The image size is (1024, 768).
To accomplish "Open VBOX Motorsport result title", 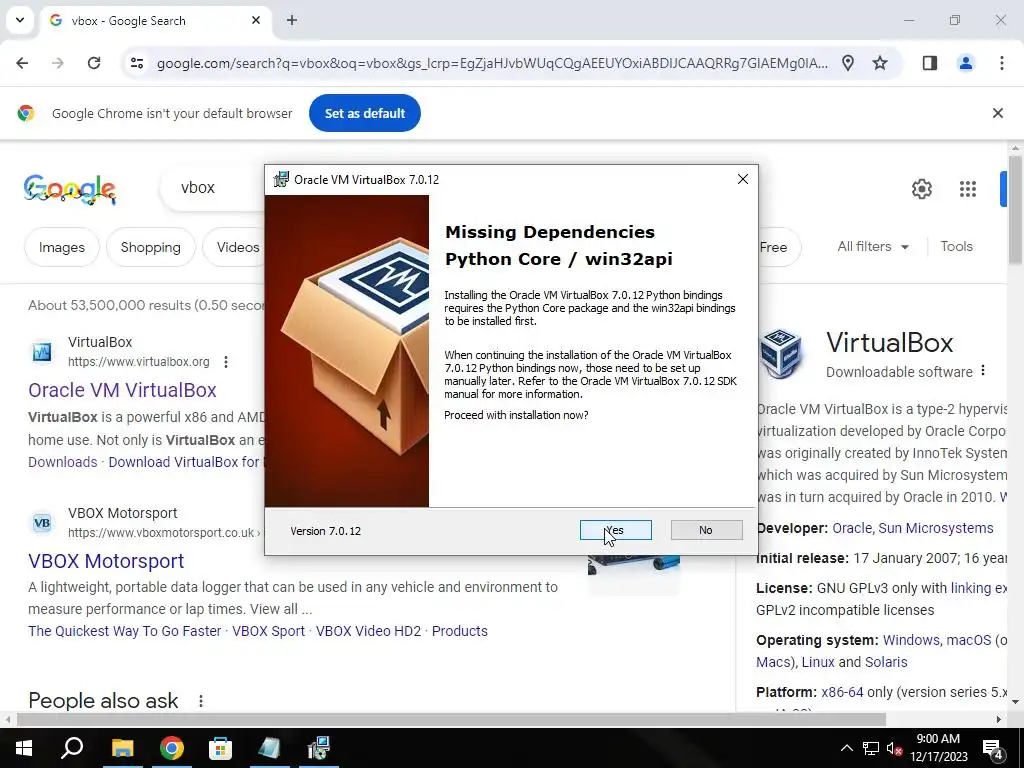I will click(106, 561).
